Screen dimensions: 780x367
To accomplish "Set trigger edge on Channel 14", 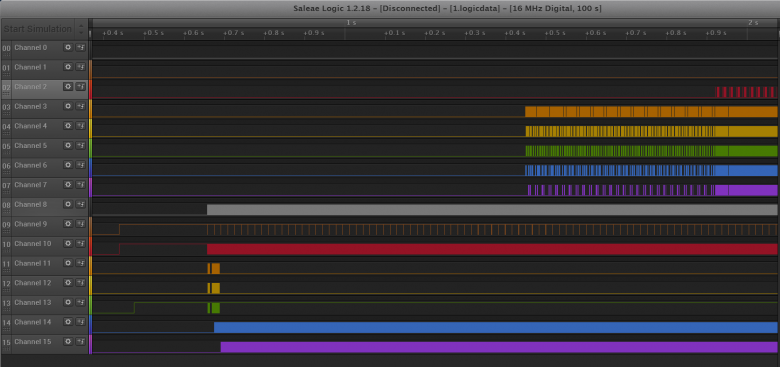I will [x=81, y=322].
